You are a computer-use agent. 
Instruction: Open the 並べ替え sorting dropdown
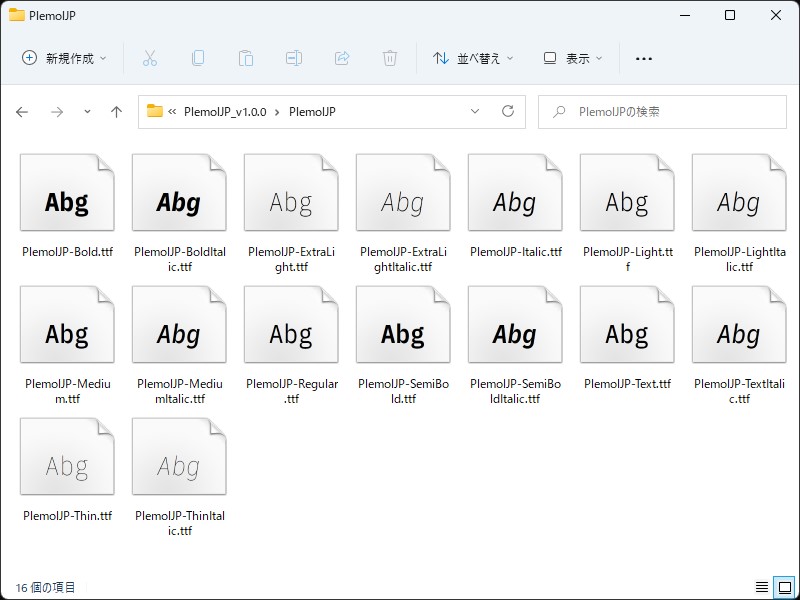pyautogui.click(x=470, y=58)
